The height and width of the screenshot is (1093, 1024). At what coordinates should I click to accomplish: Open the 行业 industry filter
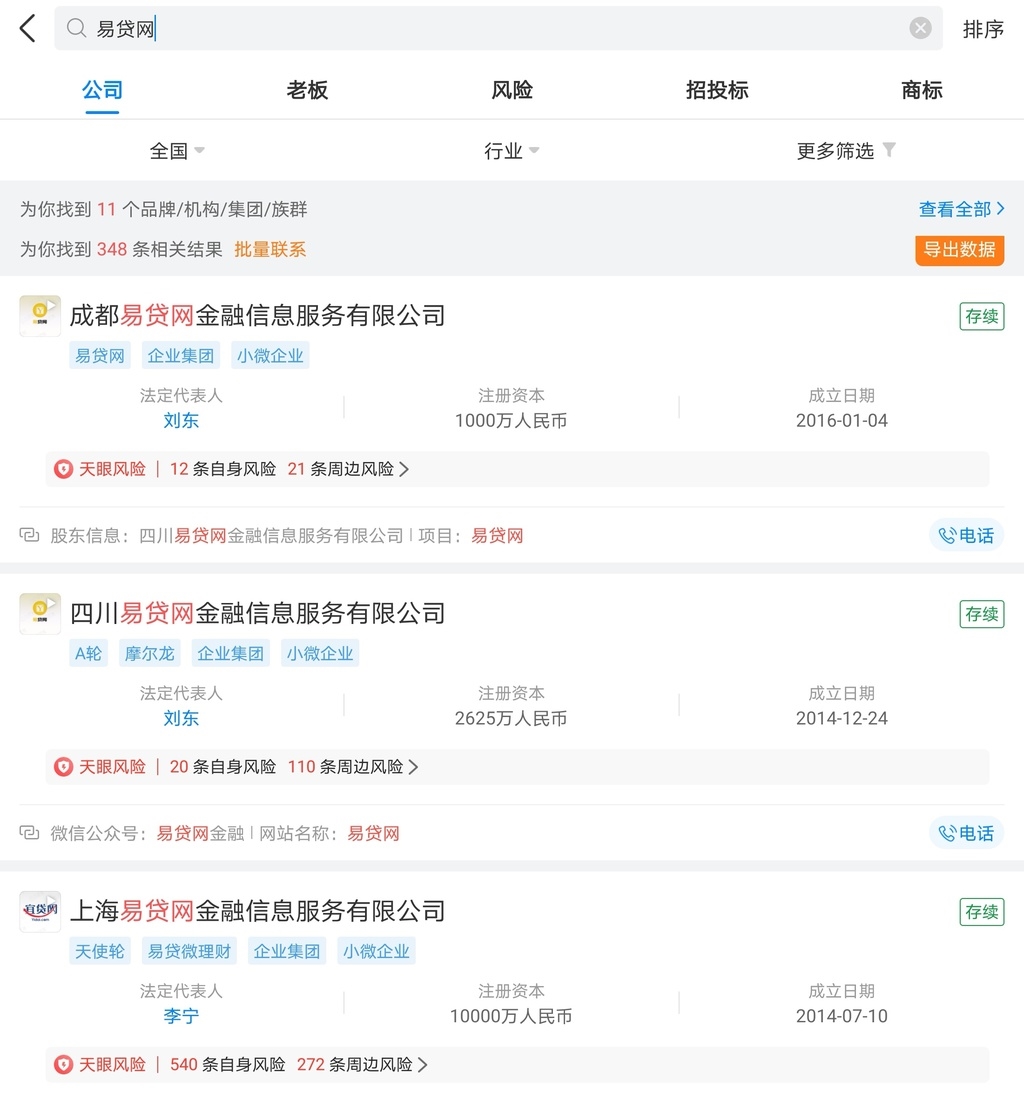pos(511,150)
